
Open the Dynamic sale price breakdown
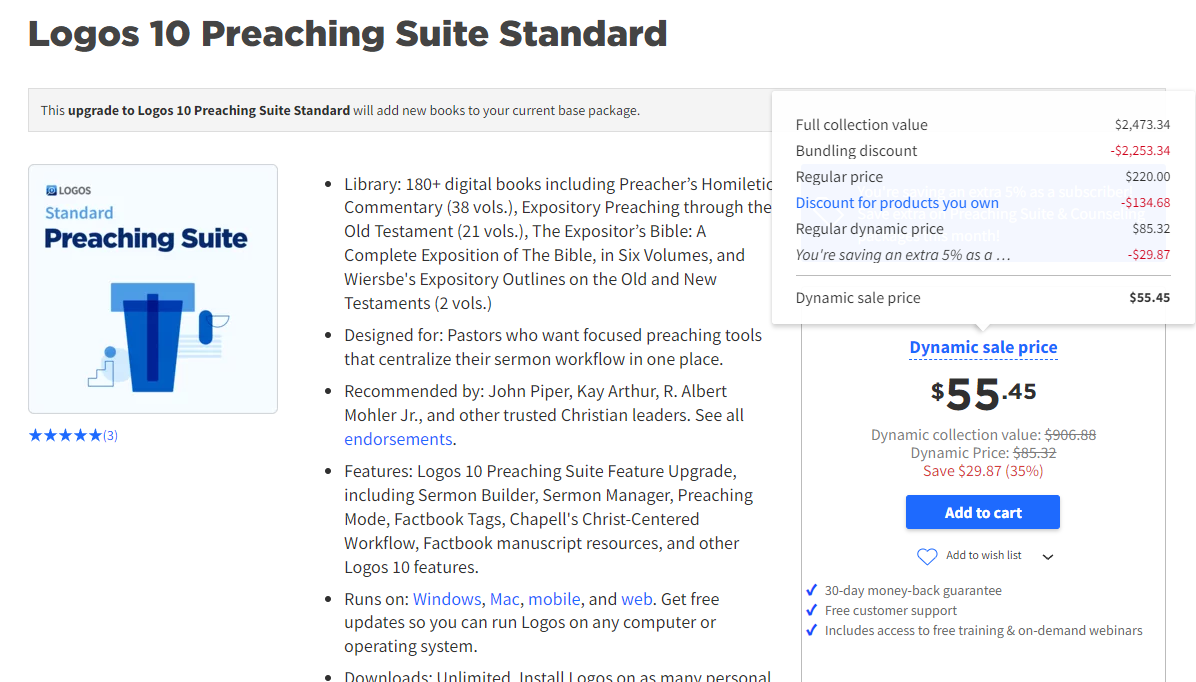click(983, 347)
